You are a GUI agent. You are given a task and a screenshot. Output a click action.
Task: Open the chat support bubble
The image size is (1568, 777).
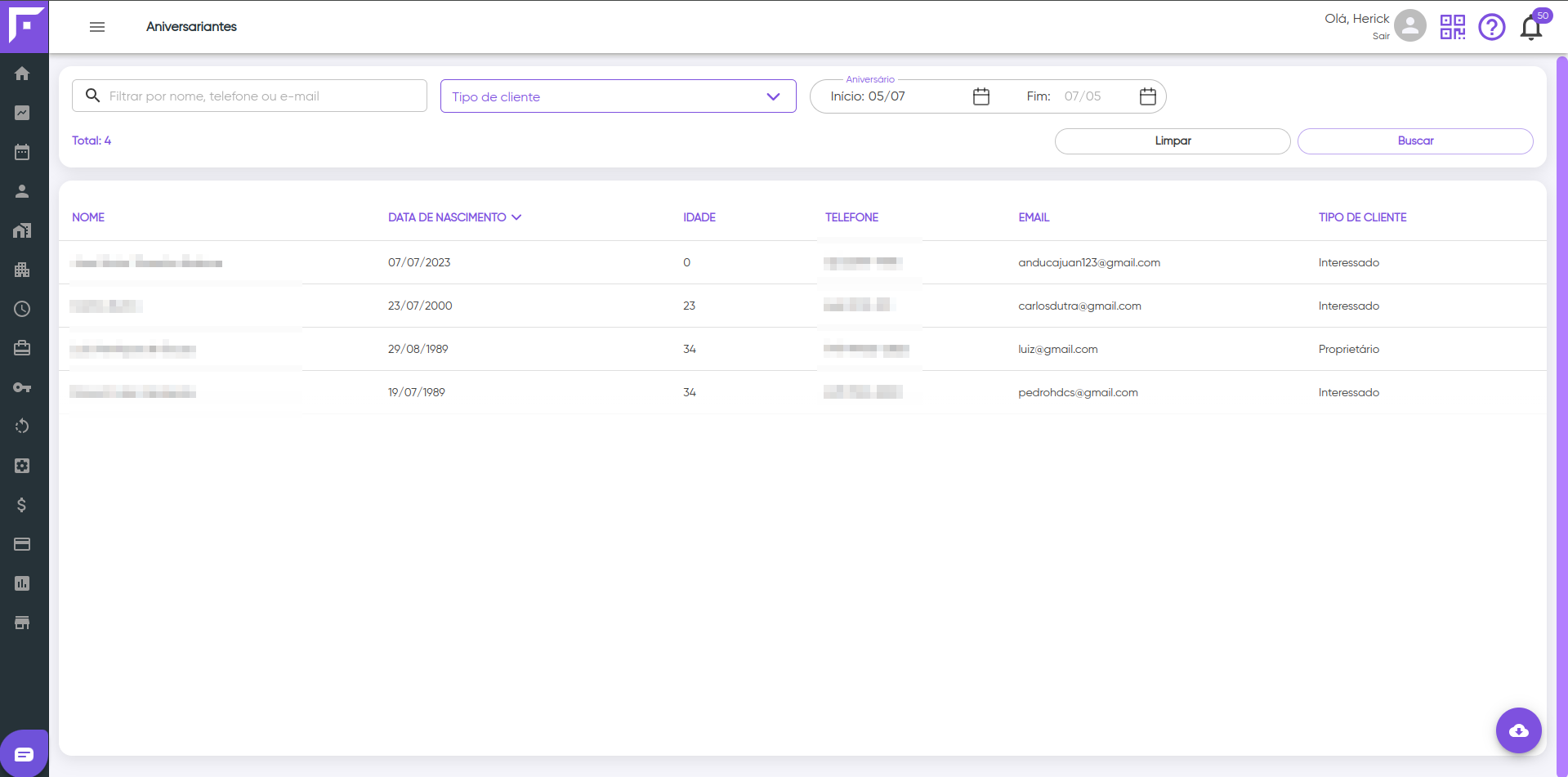[24, 753]
